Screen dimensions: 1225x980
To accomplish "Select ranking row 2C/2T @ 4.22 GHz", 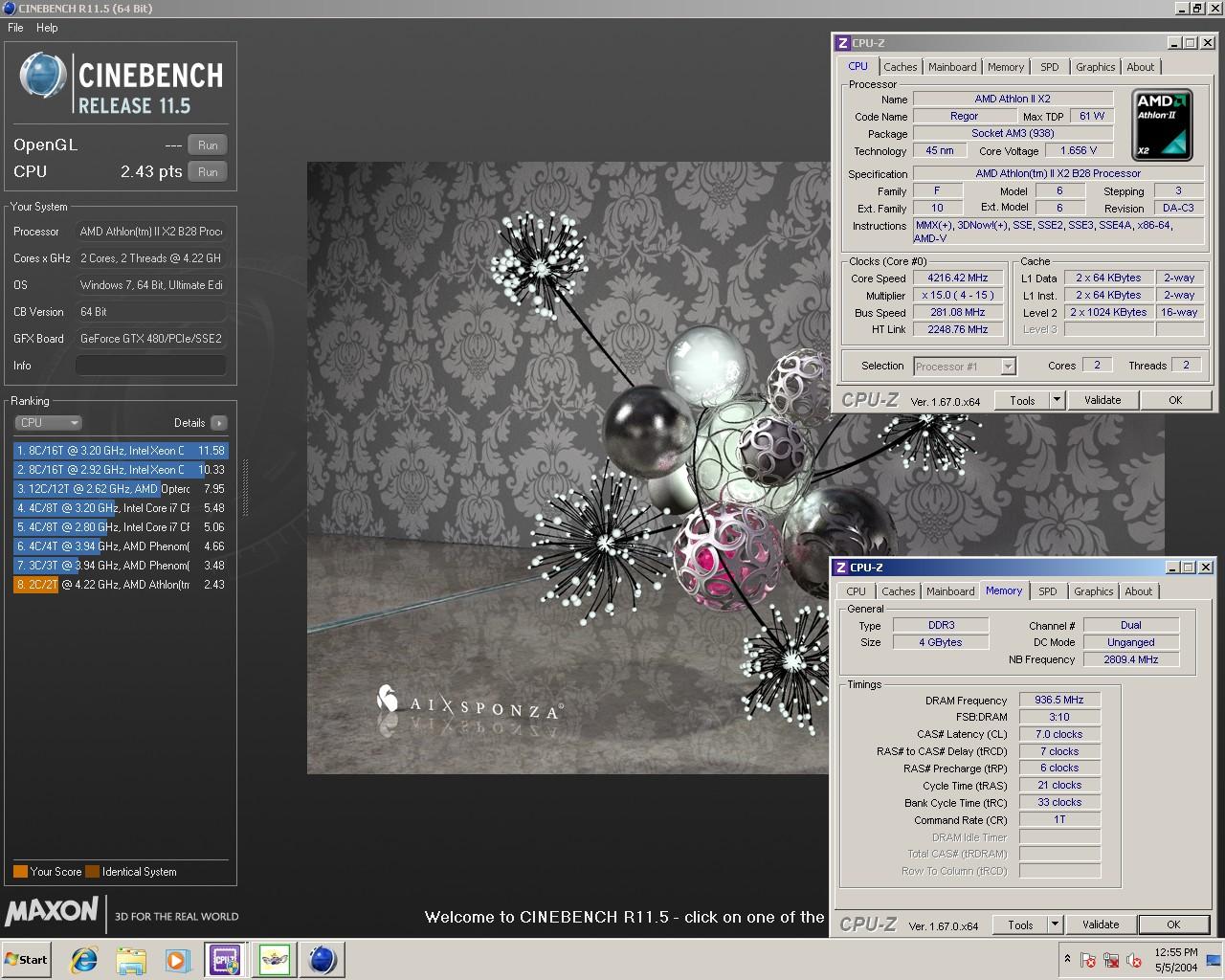I will [121, 585].
